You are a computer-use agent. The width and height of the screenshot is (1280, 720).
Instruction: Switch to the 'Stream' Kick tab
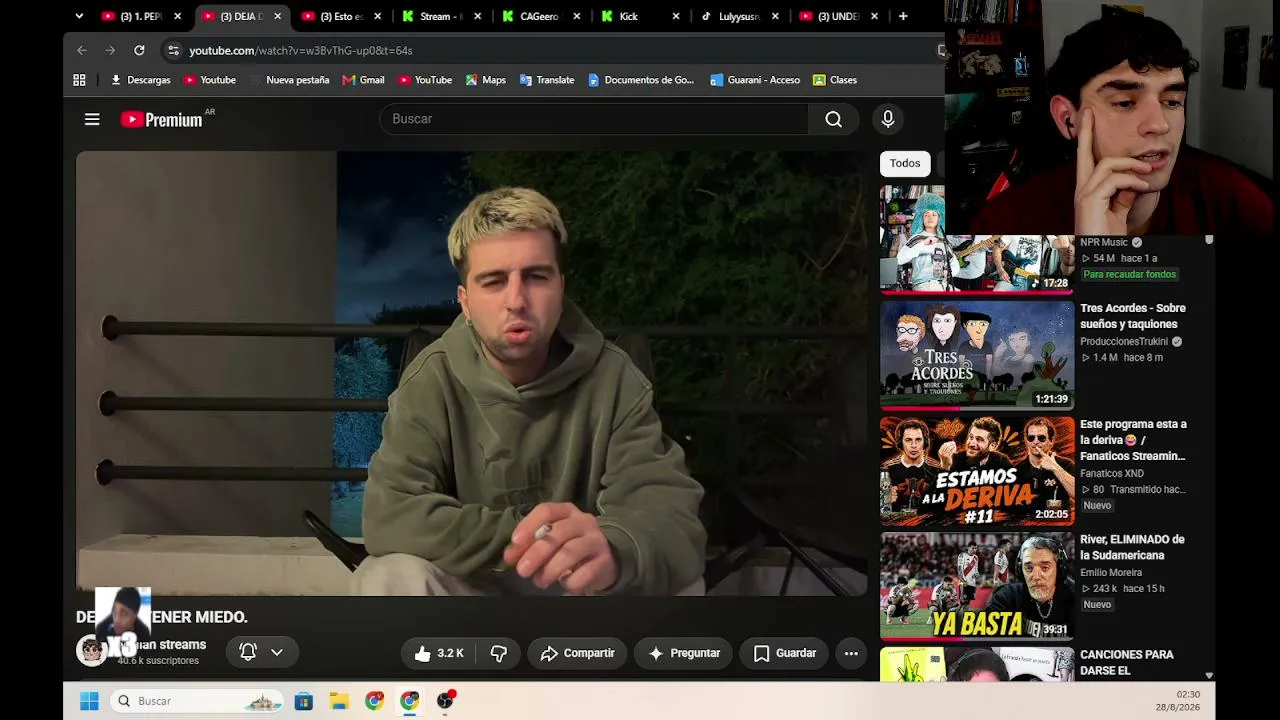pos(441,16)
